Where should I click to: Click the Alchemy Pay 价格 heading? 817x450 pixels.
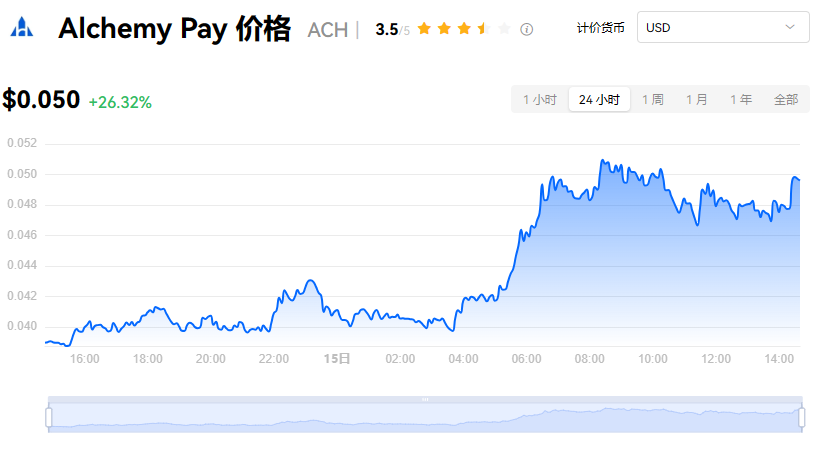pyautogui.click(x=175, y=28)
